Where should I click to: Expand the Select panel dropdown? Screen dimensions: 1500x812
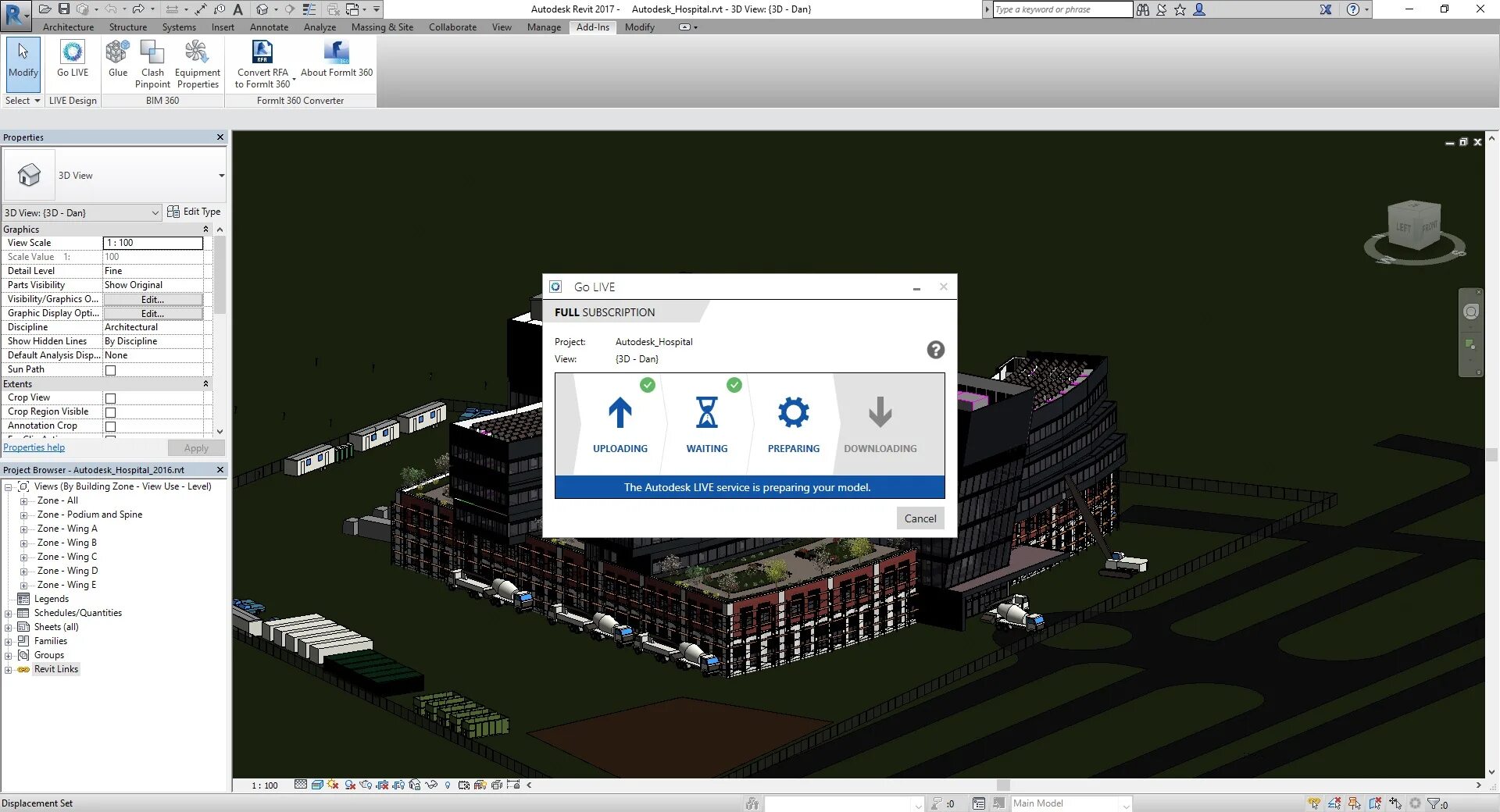pos(22,101)
